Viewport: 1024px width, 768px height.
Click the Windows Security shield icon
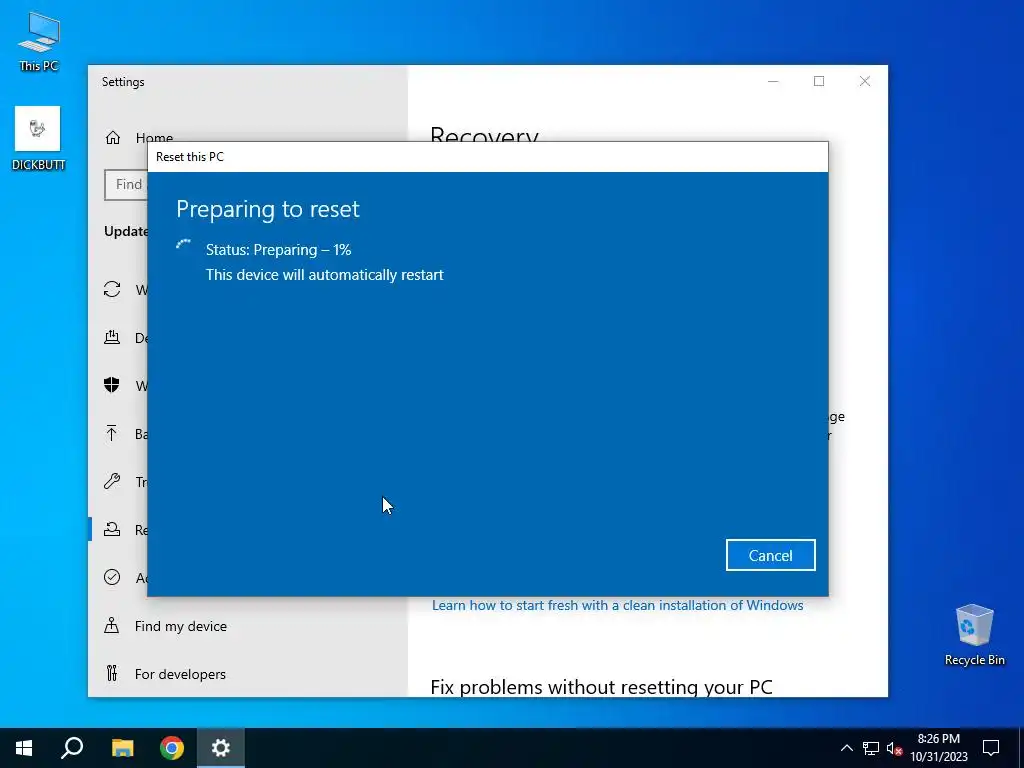tap(112, 385)
